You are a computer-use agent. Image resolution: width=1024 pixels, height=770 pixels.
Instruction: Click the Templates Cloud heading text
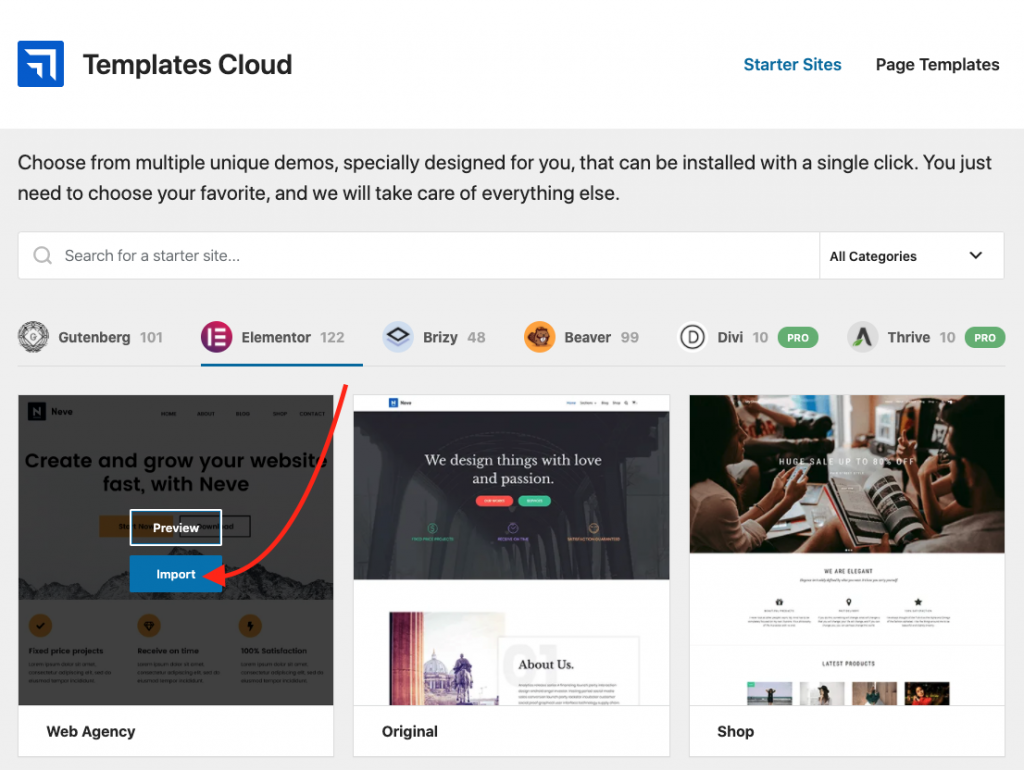click(x=187, y=65)
